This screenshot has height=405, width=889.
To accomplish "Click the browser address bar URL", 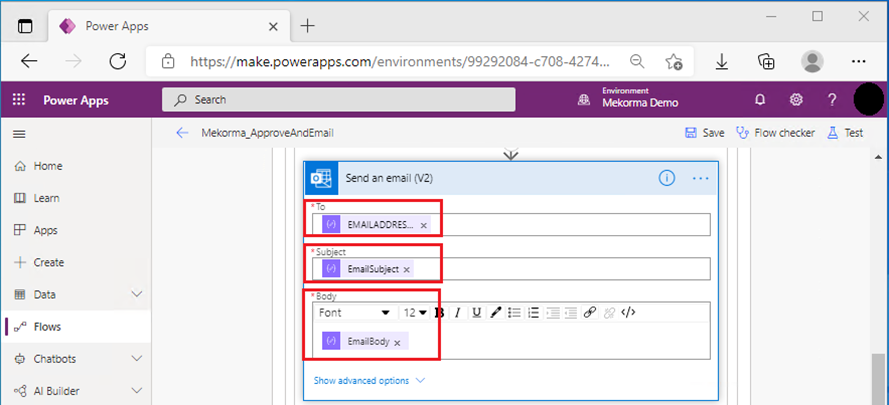I will click(400, 61).
